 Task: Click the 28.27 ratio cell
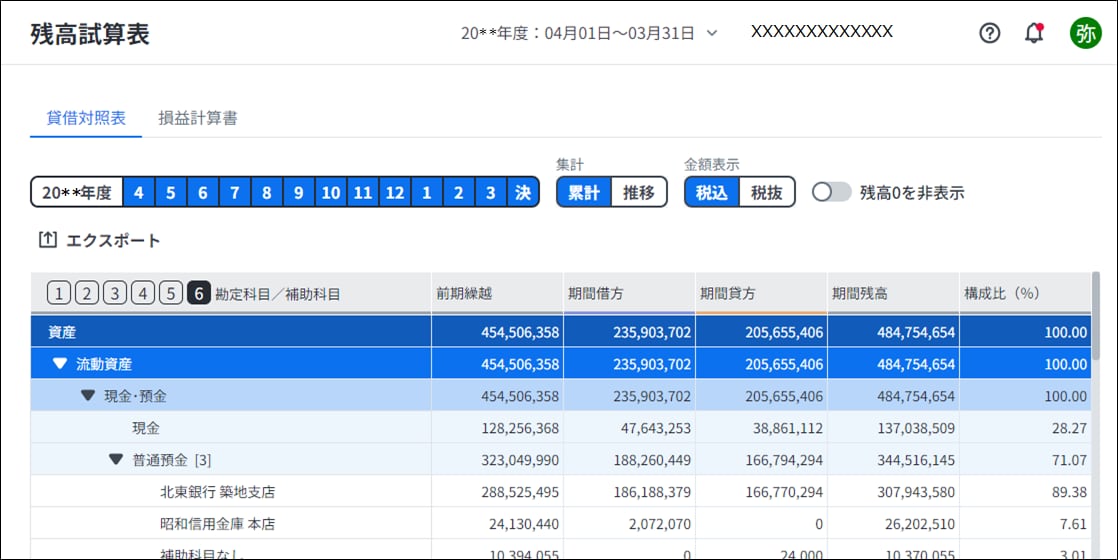(1025, 428)
